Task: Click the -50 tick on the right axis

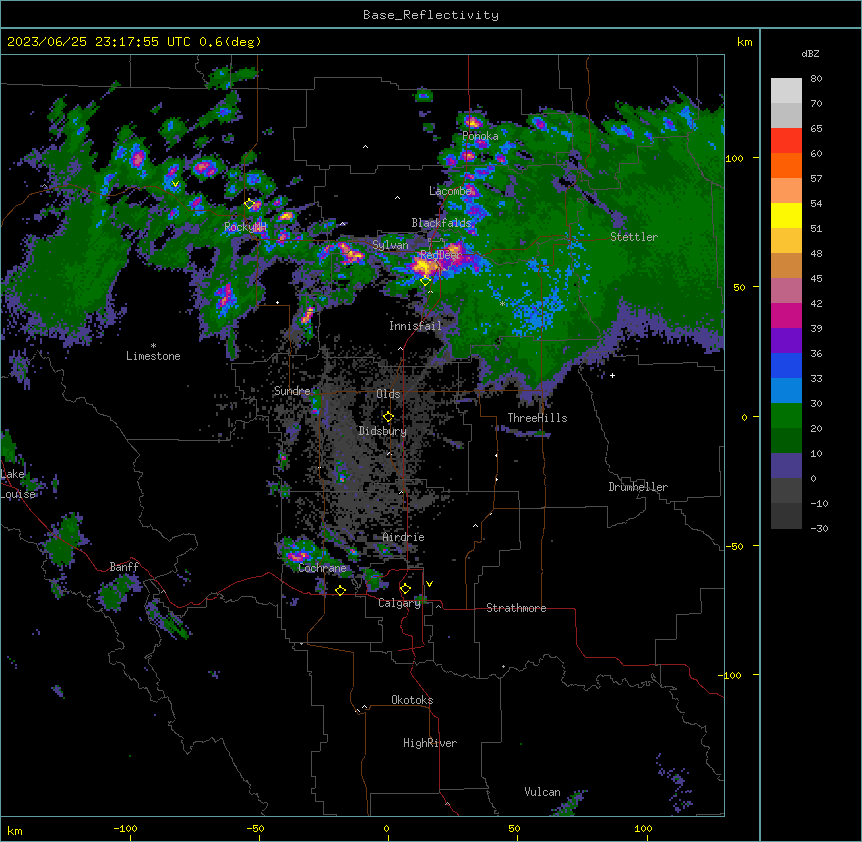Action: (x=734, y=546)
